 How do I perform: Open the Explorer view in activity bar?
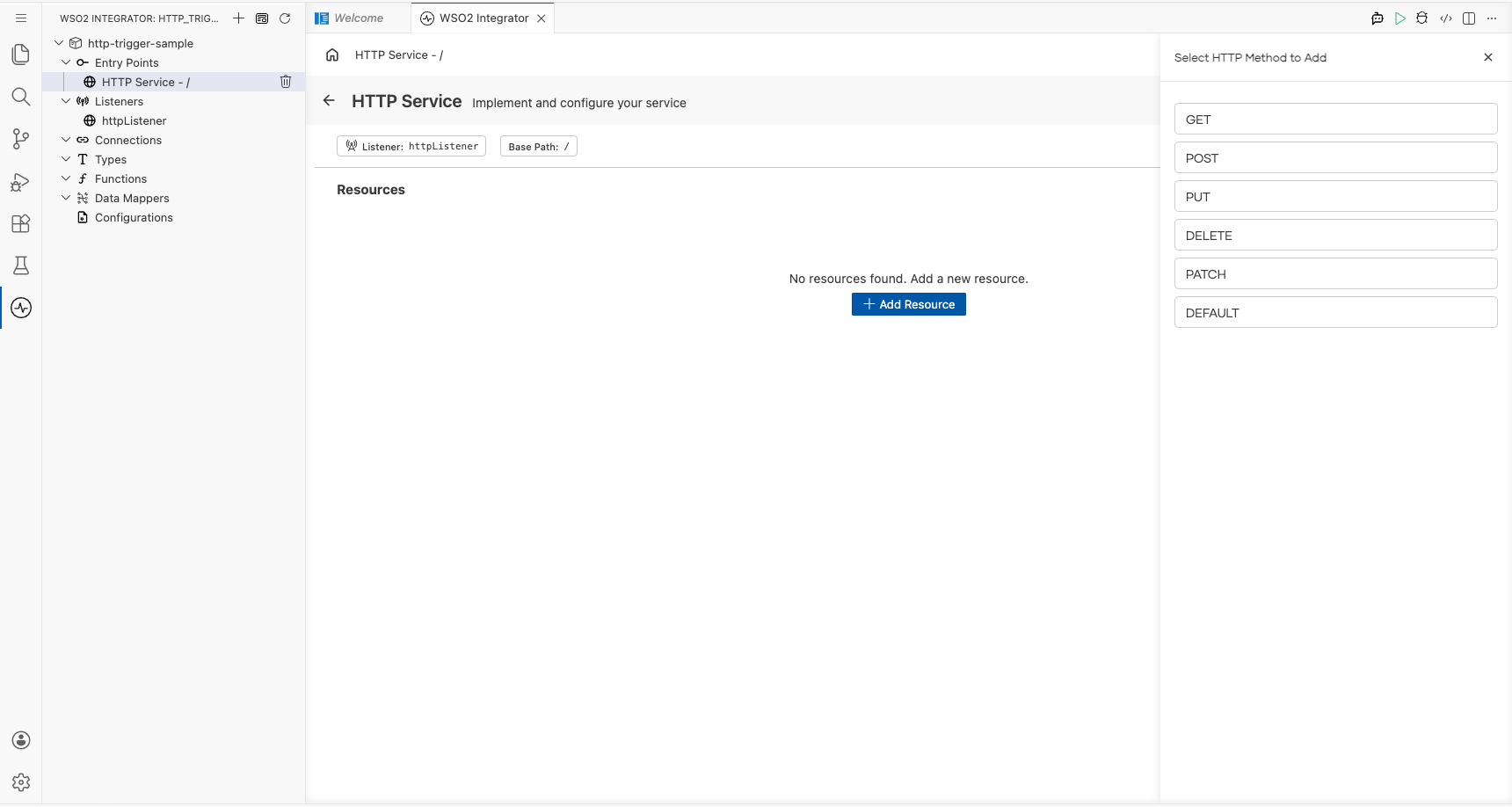coord(21,55)
